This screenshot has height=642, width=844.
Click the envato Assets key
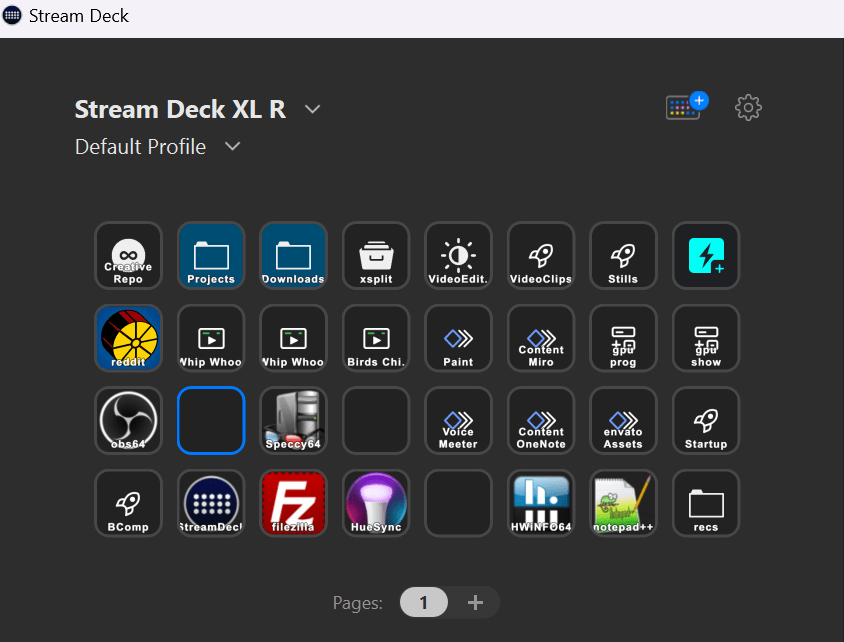[x=623, y=421]
